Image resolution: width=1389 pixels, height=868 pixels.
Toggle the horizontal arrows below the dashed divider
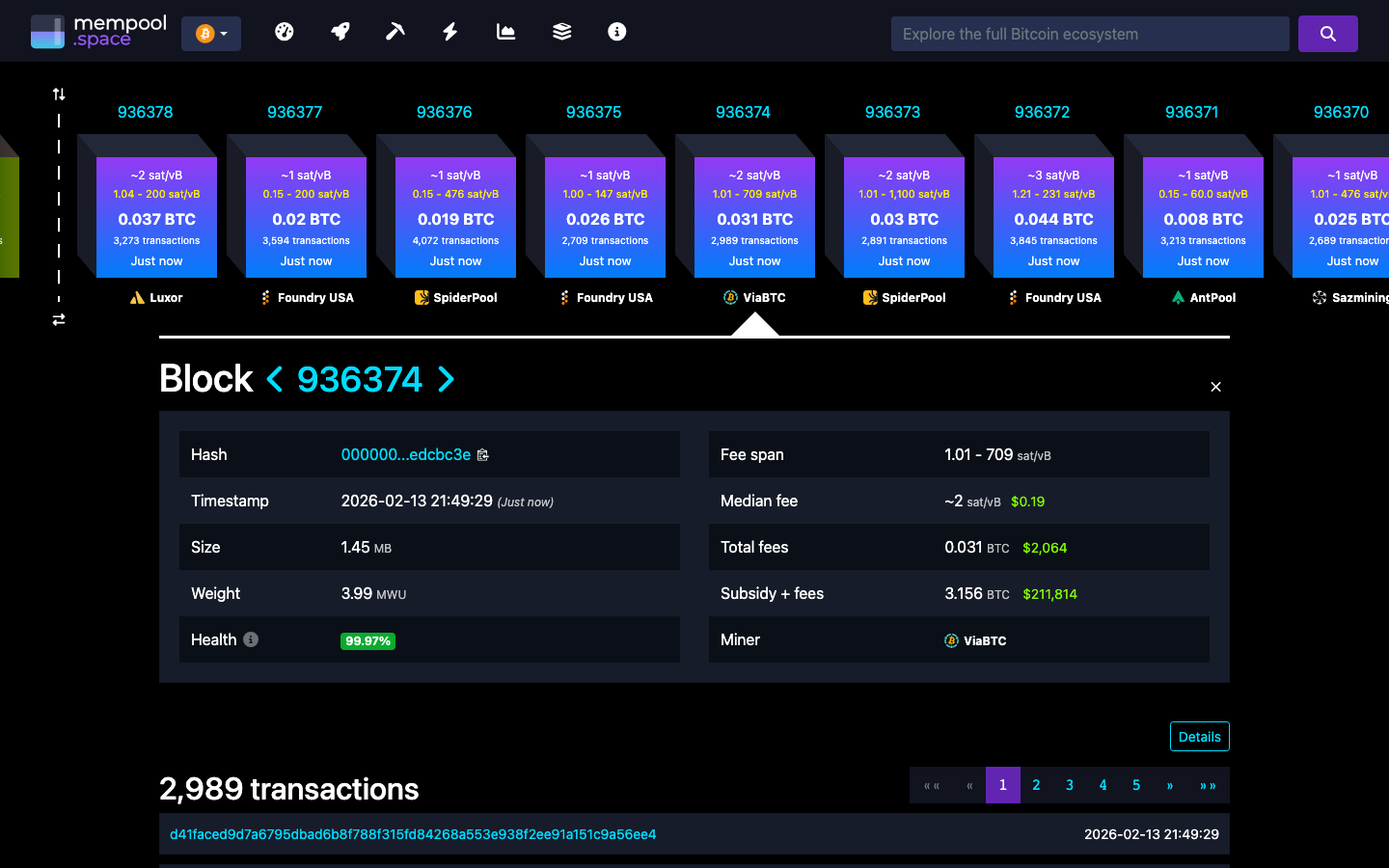pyautogui.click(x=58, y=318)
